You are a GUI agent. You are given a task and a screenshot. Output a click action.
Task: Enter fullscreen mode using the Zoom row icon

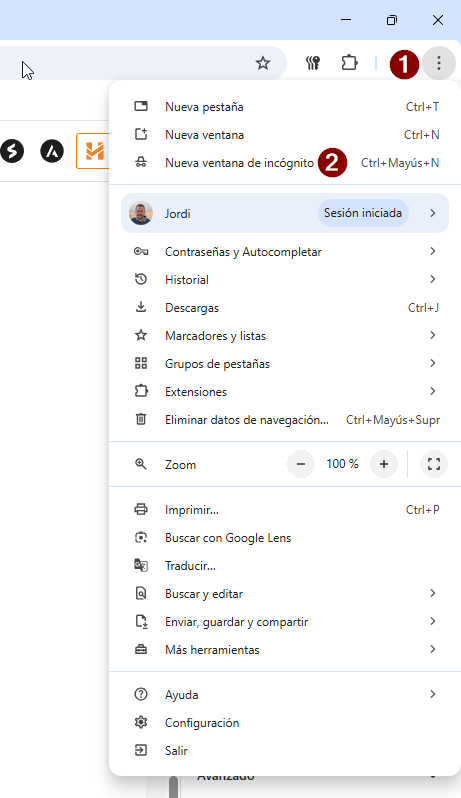point(434,464)
